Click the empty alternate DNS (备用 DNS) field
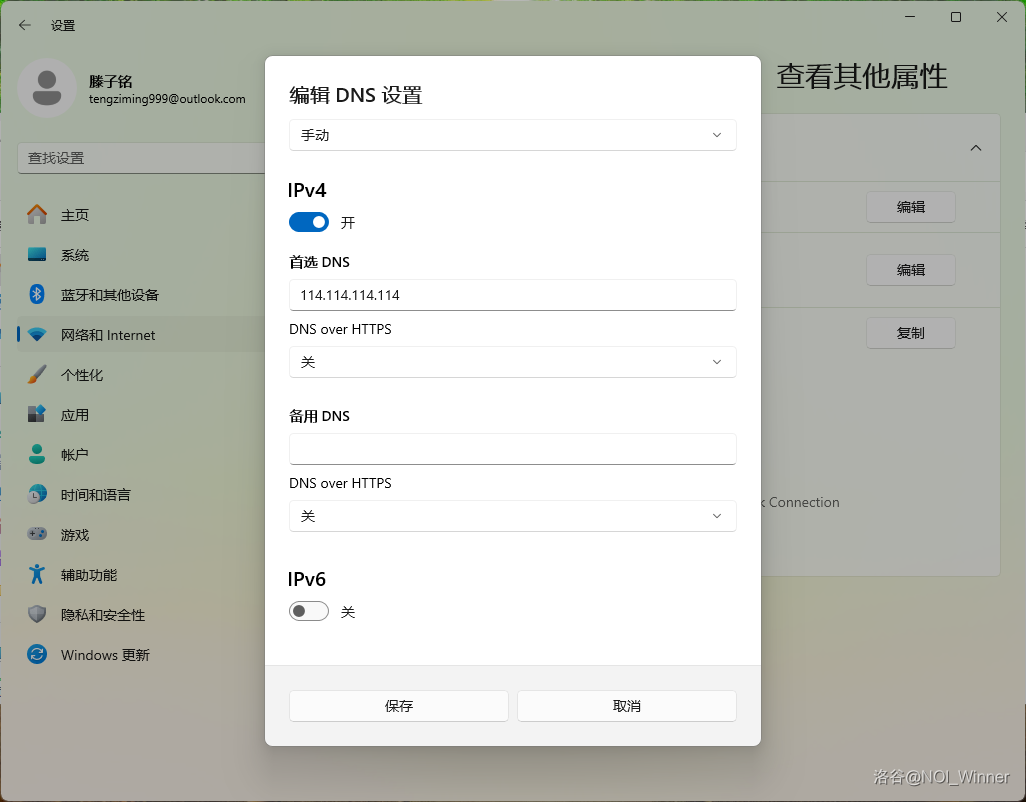The image size is (1026, 802). point(512,449)
